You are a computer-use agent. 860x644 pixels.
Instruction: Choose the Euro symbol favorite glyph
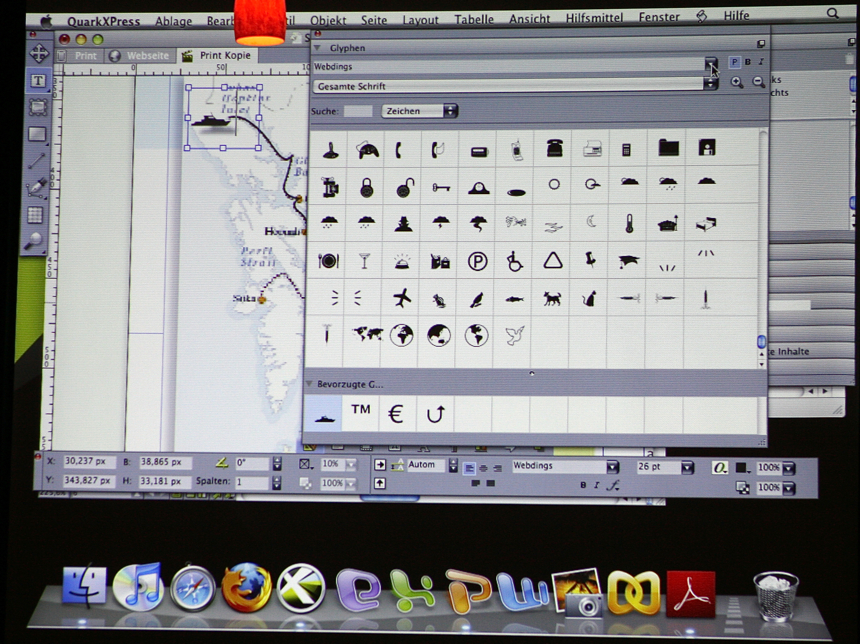point(396,413)
